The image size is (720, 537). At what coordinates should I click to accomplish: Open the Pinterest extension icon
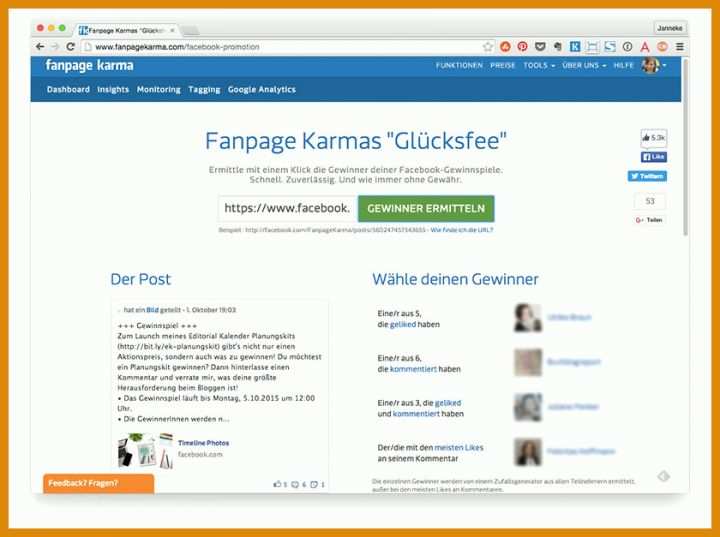(523, 47)
